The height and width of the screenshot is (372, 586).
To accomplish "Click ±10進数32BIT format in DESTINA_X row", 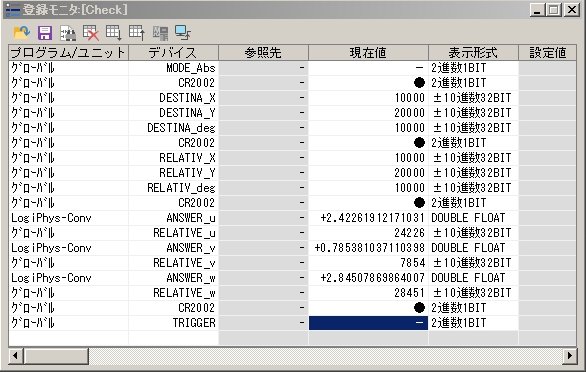I will [474, 98].
